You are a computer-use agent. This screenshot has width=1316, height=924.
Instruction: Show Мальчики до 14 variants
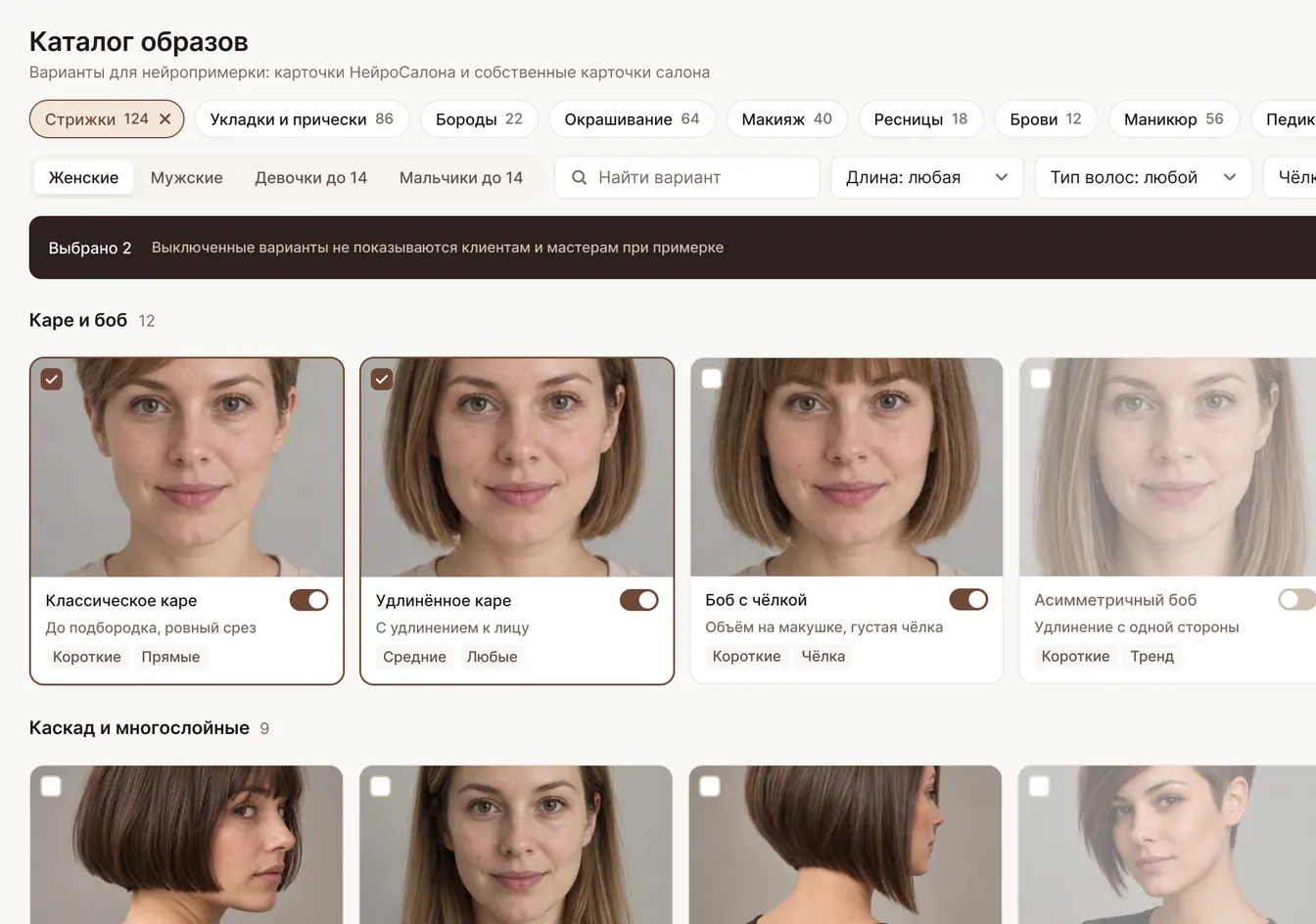pos(461,177)
